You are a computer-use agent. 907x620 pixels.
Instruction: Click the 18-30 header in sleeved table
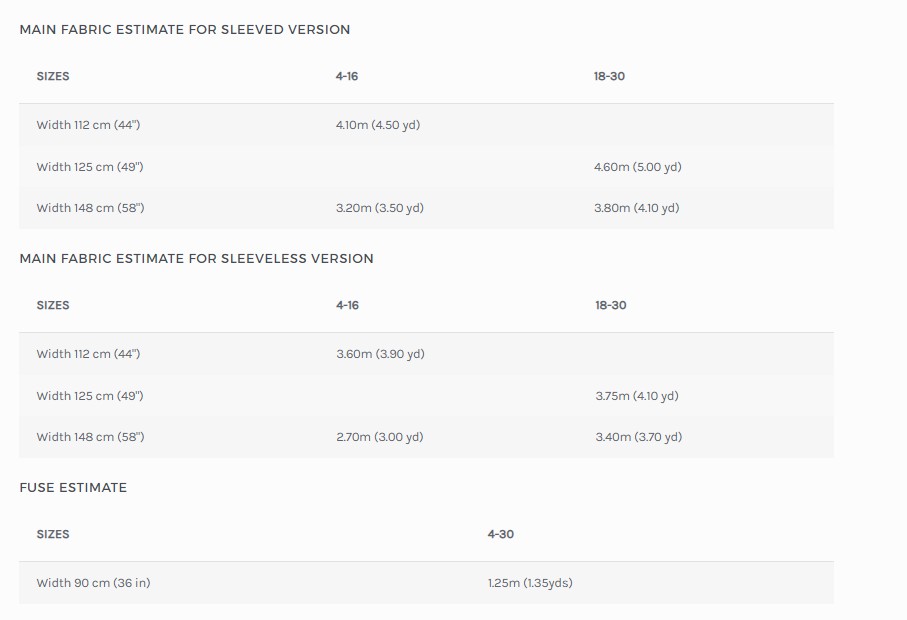[x=609, y=76]
